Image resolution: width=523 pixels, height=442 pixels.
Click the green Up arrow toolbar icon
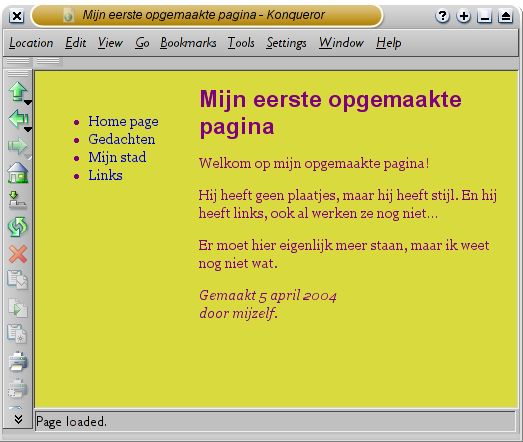pyautogui.click(x=17, y=91)
